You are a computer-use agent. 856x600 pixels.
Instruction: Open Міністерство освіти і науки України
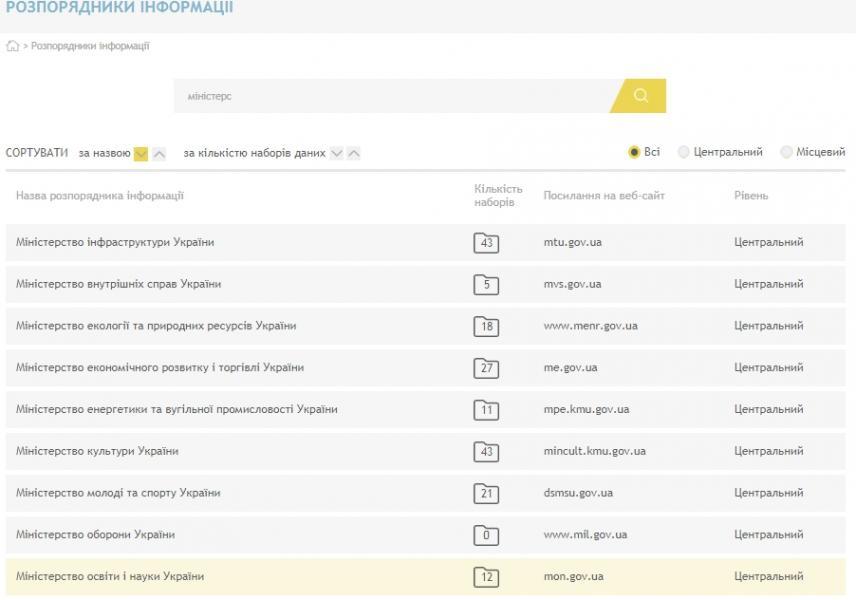click(x=110, y=576)
